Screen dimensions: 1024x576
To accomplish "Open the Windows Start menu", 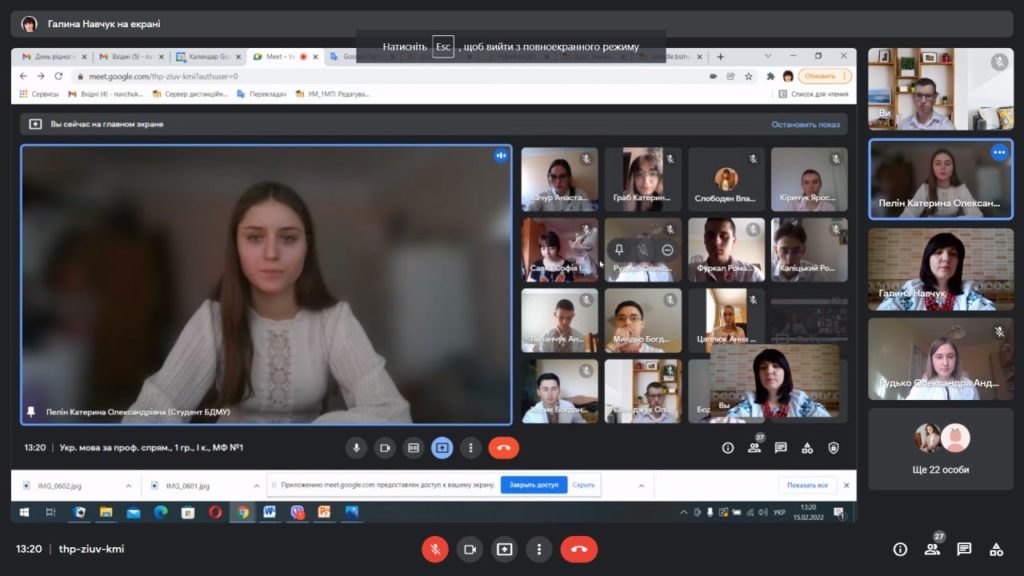I will point(24,513).
